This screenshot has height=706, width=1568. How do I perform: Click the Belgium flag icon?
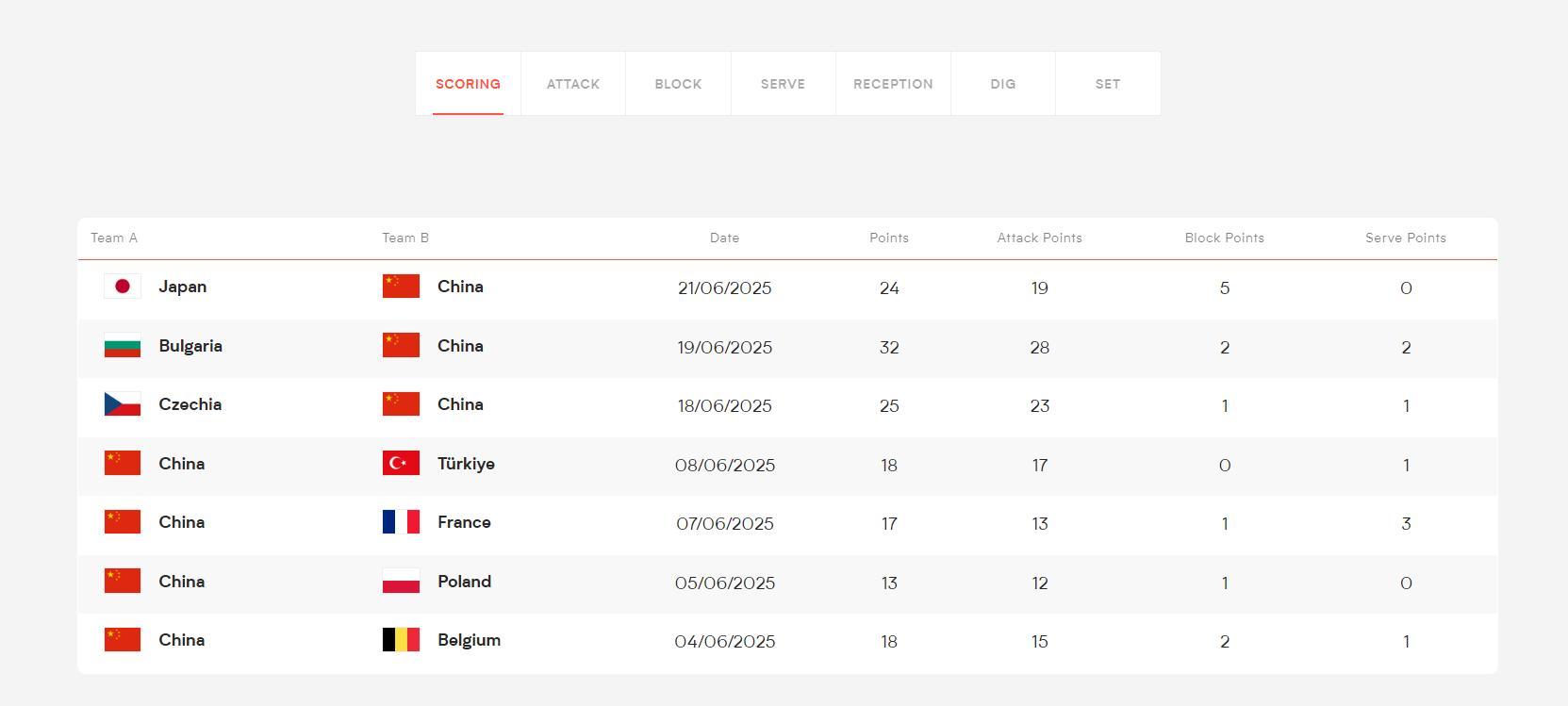401,640
